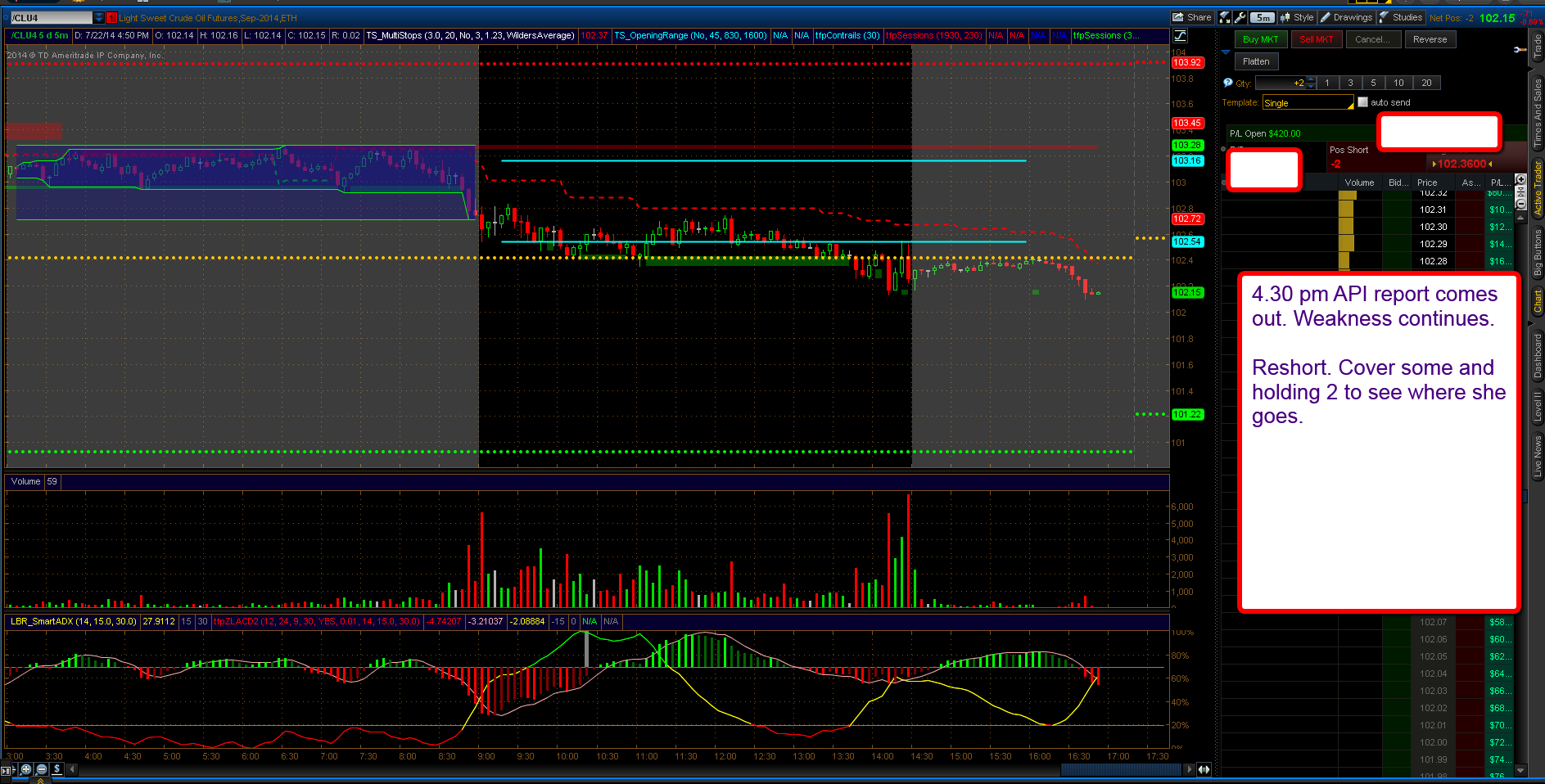Screen dimensions: 1545x784
Task: Click the P/L Open $420.00 readout
Action: tap(1265, 133)
